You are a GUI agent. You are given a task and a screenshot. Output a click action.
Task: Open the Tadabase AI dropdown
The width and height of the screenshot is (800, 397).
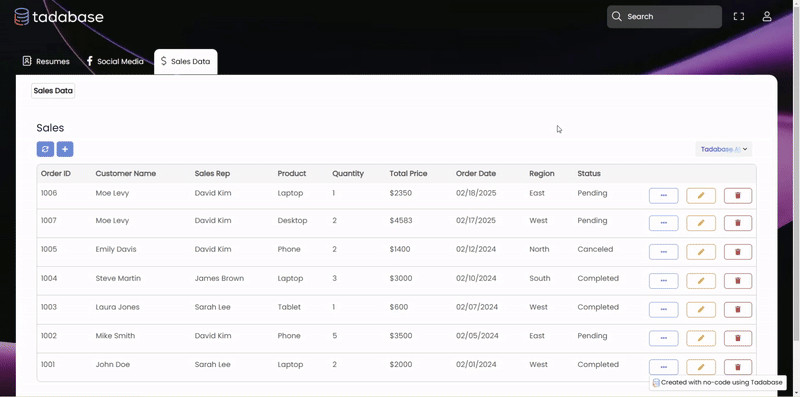[723, 149]
